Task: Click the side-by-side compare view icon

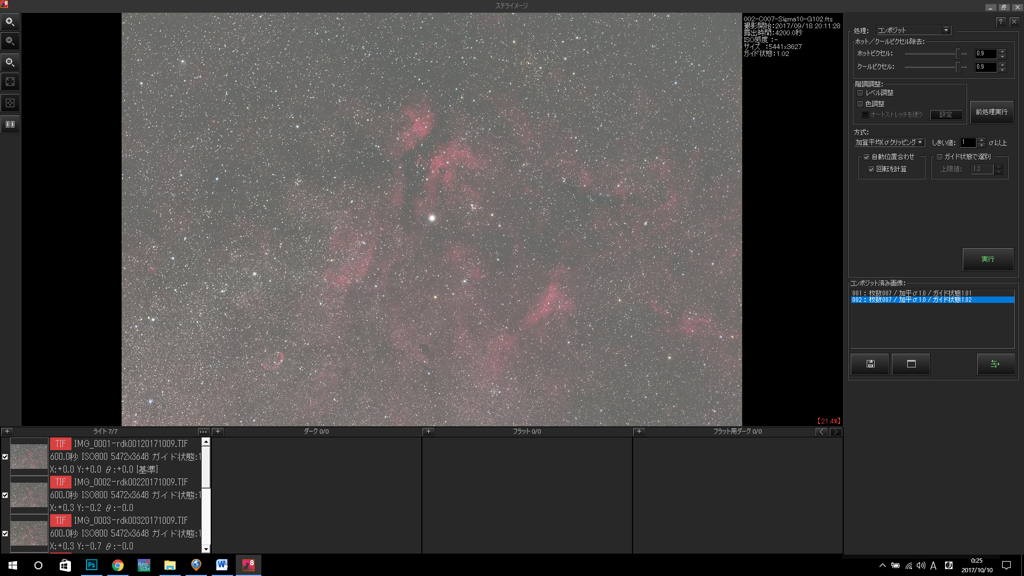Action: (10, 125)
